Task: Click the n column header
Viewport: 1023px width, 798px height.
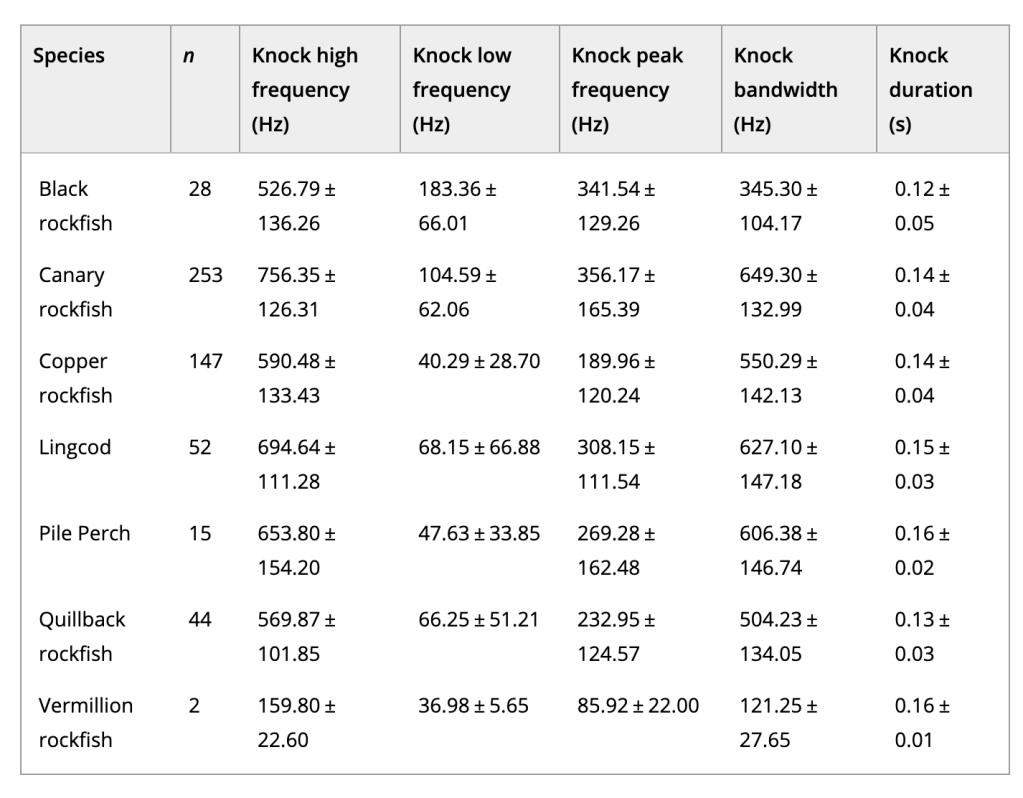Action: point(187,56)
